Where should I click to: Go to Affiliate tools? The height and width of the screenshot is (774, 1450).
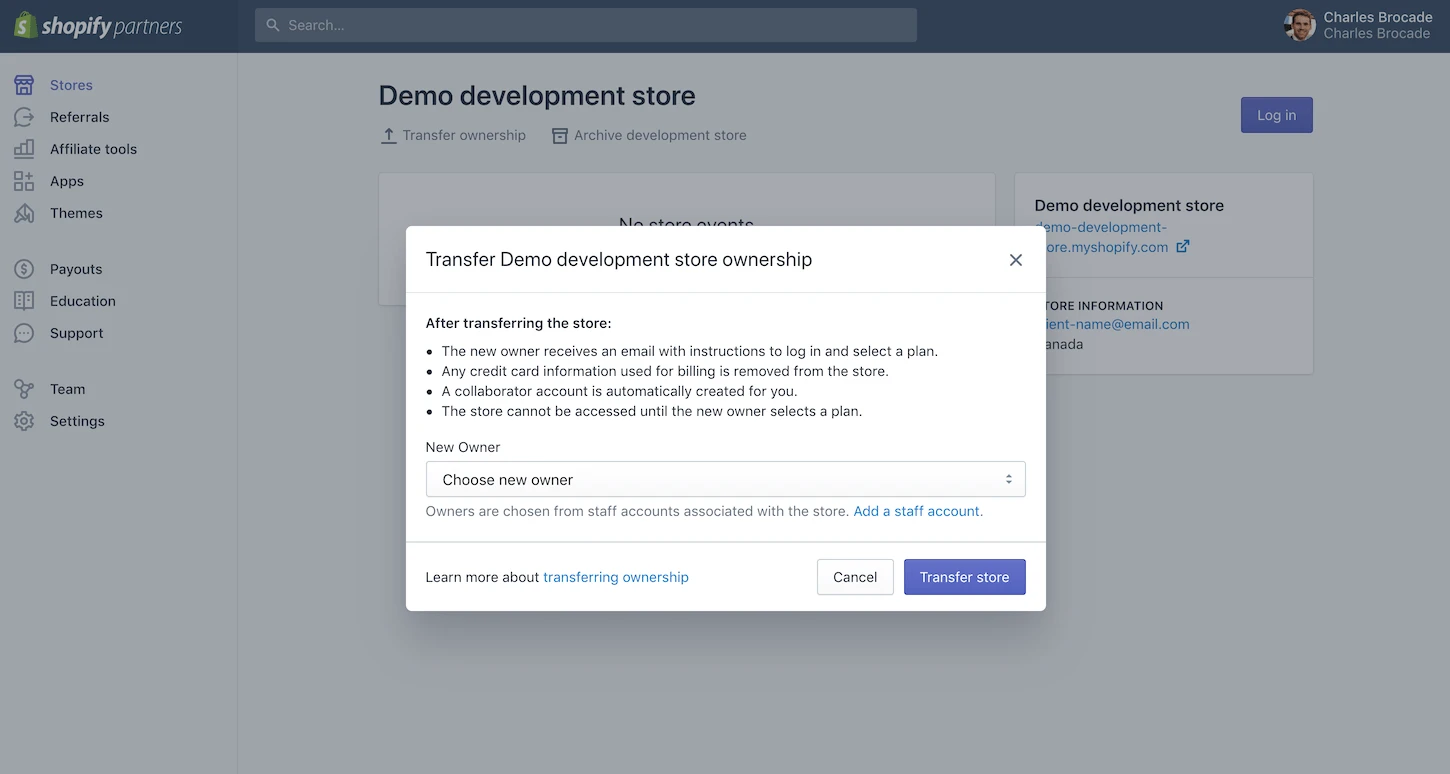click(94, 149)
